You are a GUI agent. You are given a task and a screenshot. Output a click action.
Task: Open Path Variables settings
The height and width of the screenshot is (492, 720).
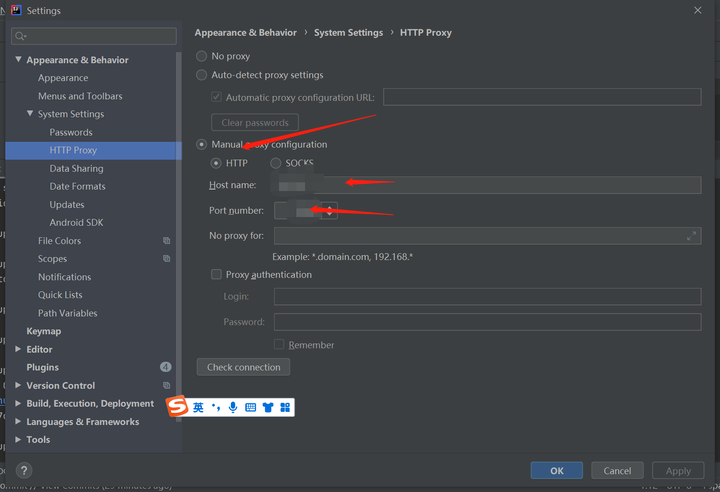pyautogui.click(x=68, y=313)
